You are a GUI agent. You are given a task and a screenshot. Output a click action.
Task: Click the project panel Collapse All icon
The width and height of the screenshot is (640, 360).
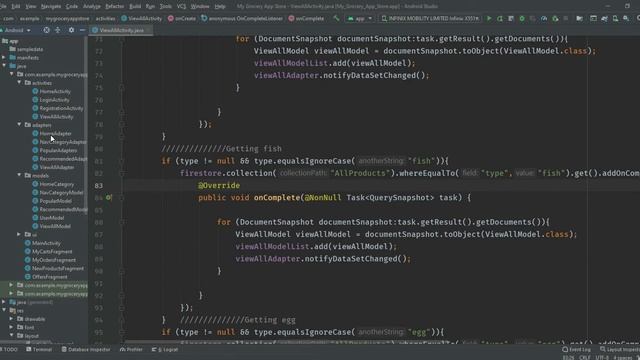58,30
